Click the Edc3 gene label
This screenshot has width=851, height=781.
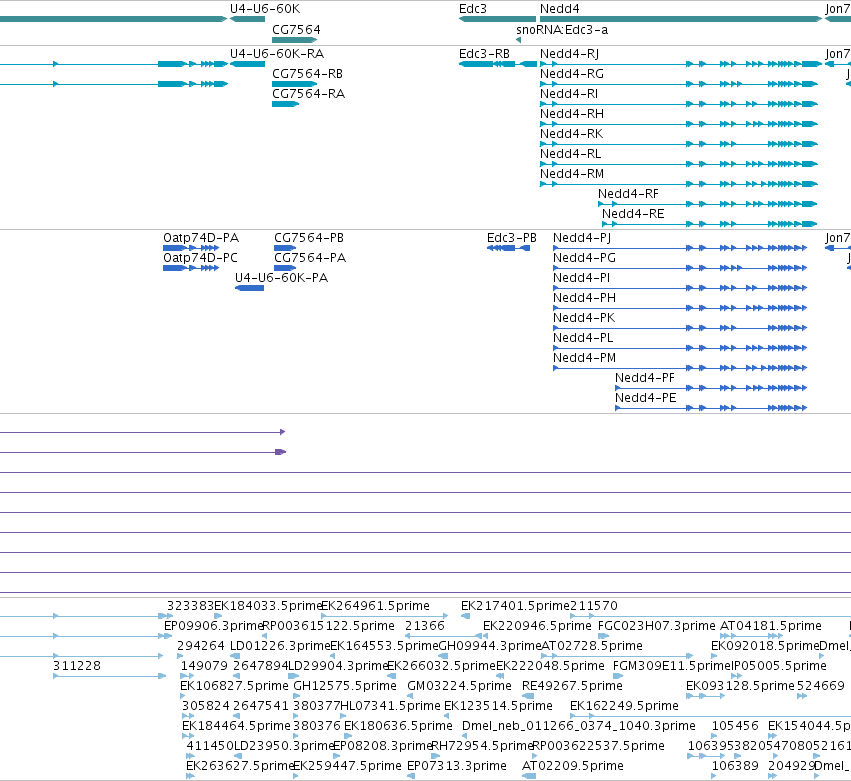pyautogui.click(x=473, y=9)
